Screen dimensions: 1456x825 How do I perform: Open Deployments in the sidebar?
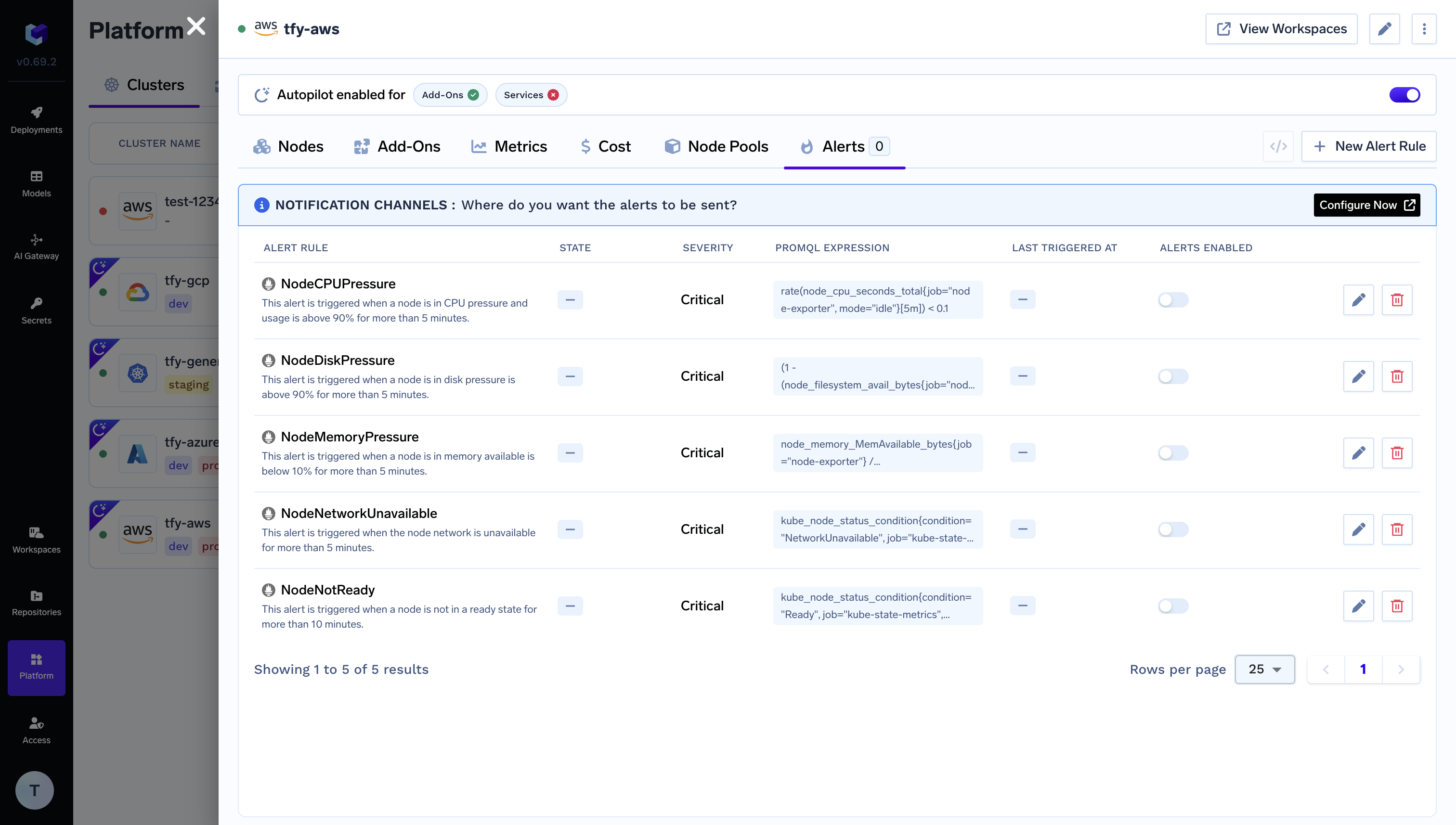coord(36,119)
